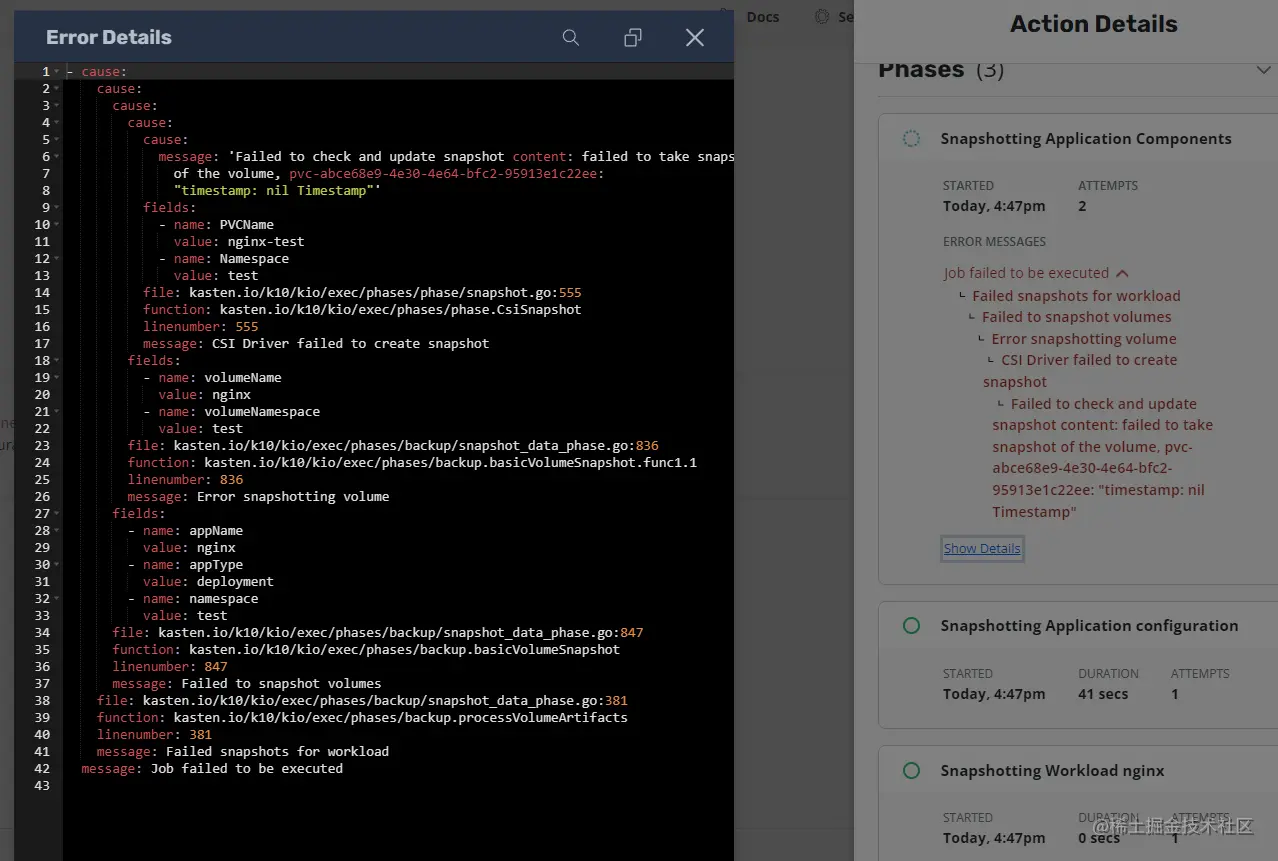This screenshot has width=1278, height=861.
Task: Click 'file: ...snapshot_data_phase.go:381' on line 38
Action: (362, 701)
